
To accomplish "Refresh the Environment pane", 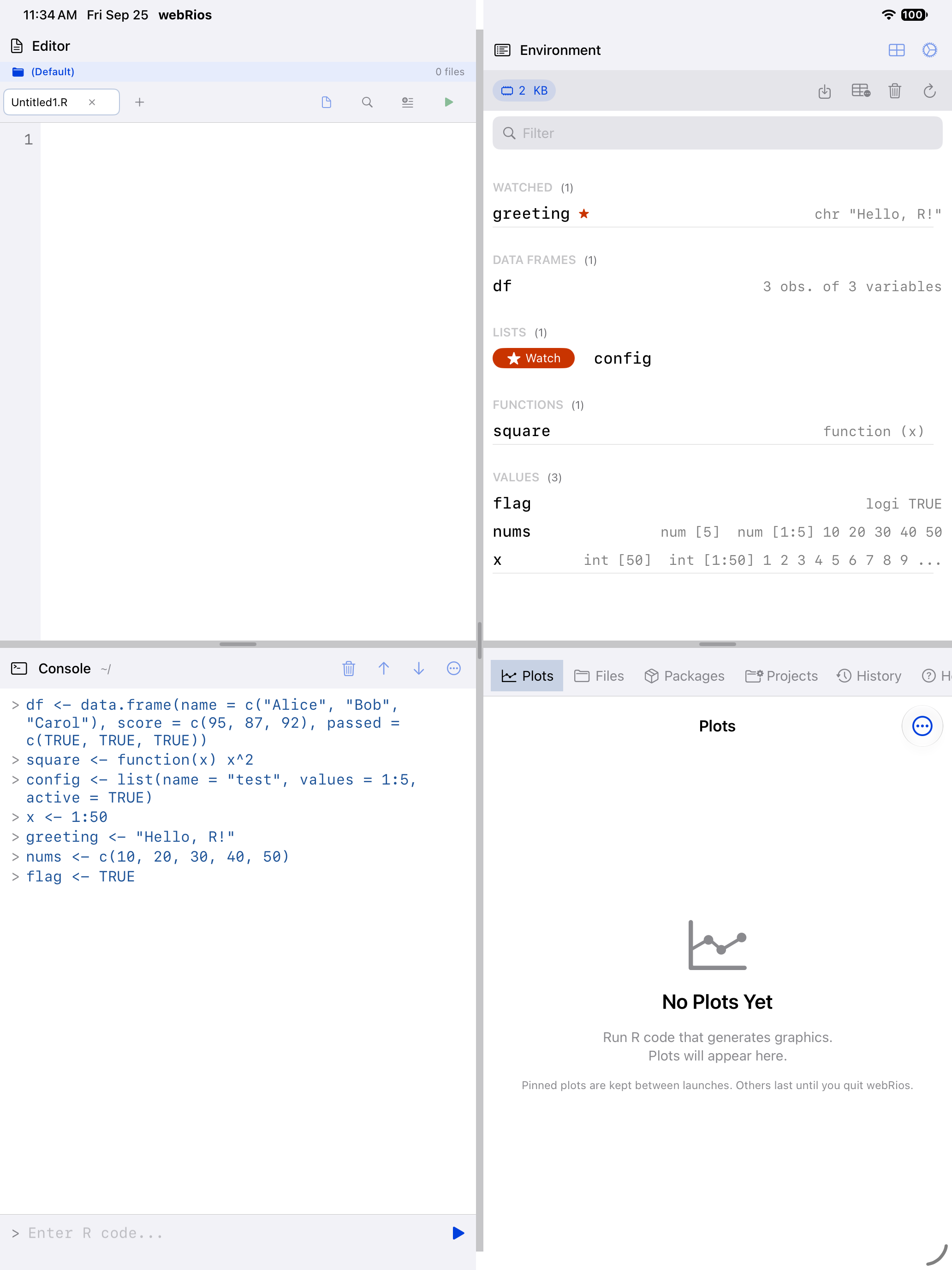I will pyautogui.click(x=929, y=91).
